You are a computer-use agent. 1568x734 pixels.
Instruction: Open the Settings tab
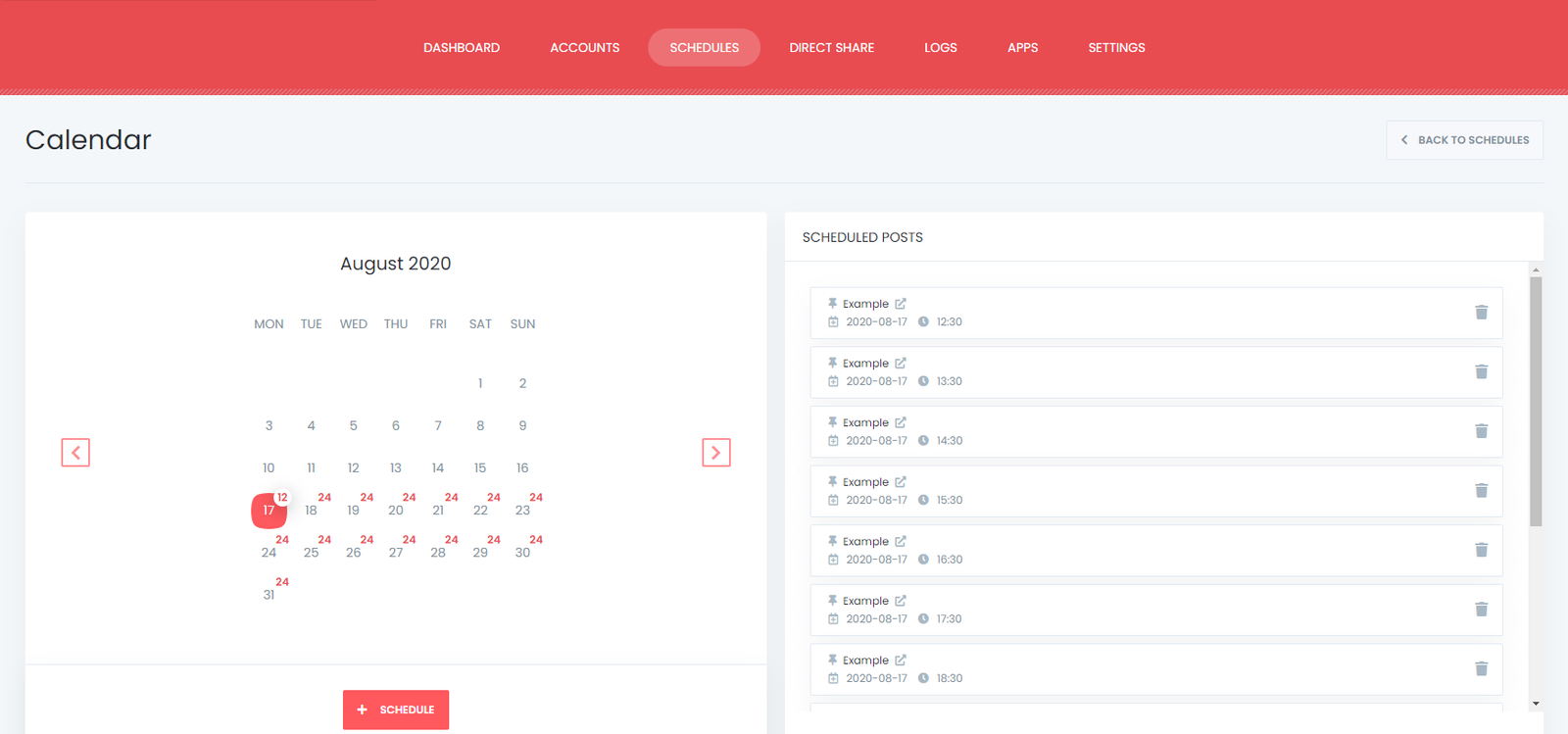(x=1117, y=47)
